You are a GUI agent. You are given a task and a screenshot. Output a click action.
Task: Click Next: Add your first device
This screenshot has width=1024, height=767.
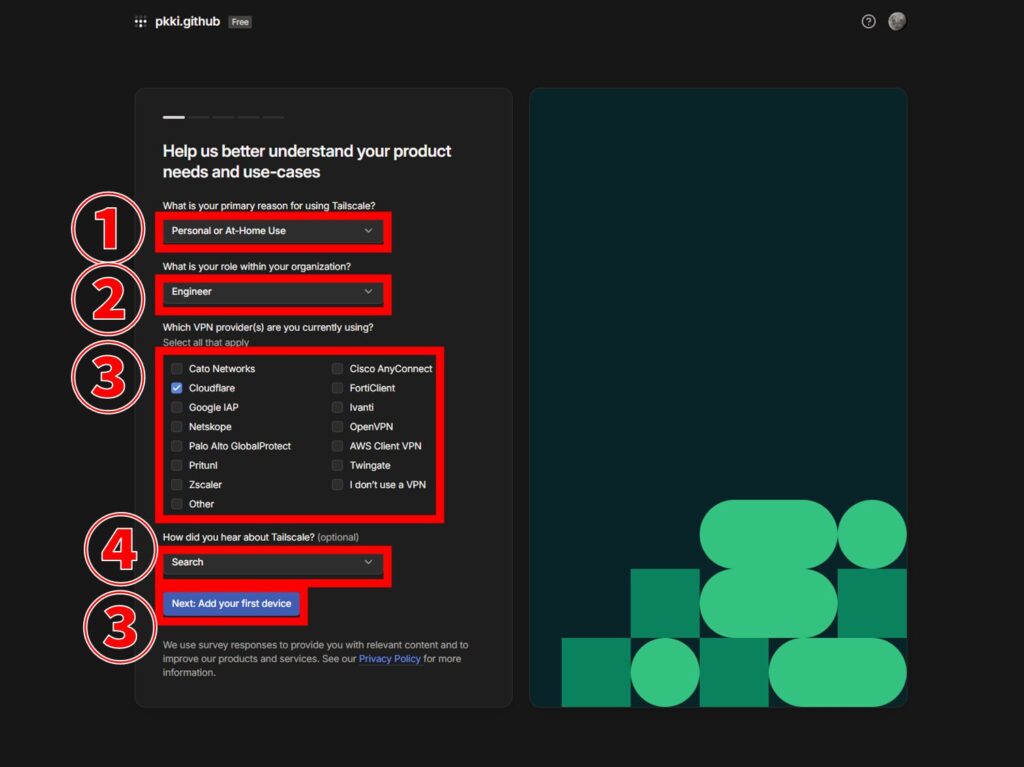[231, 604]
